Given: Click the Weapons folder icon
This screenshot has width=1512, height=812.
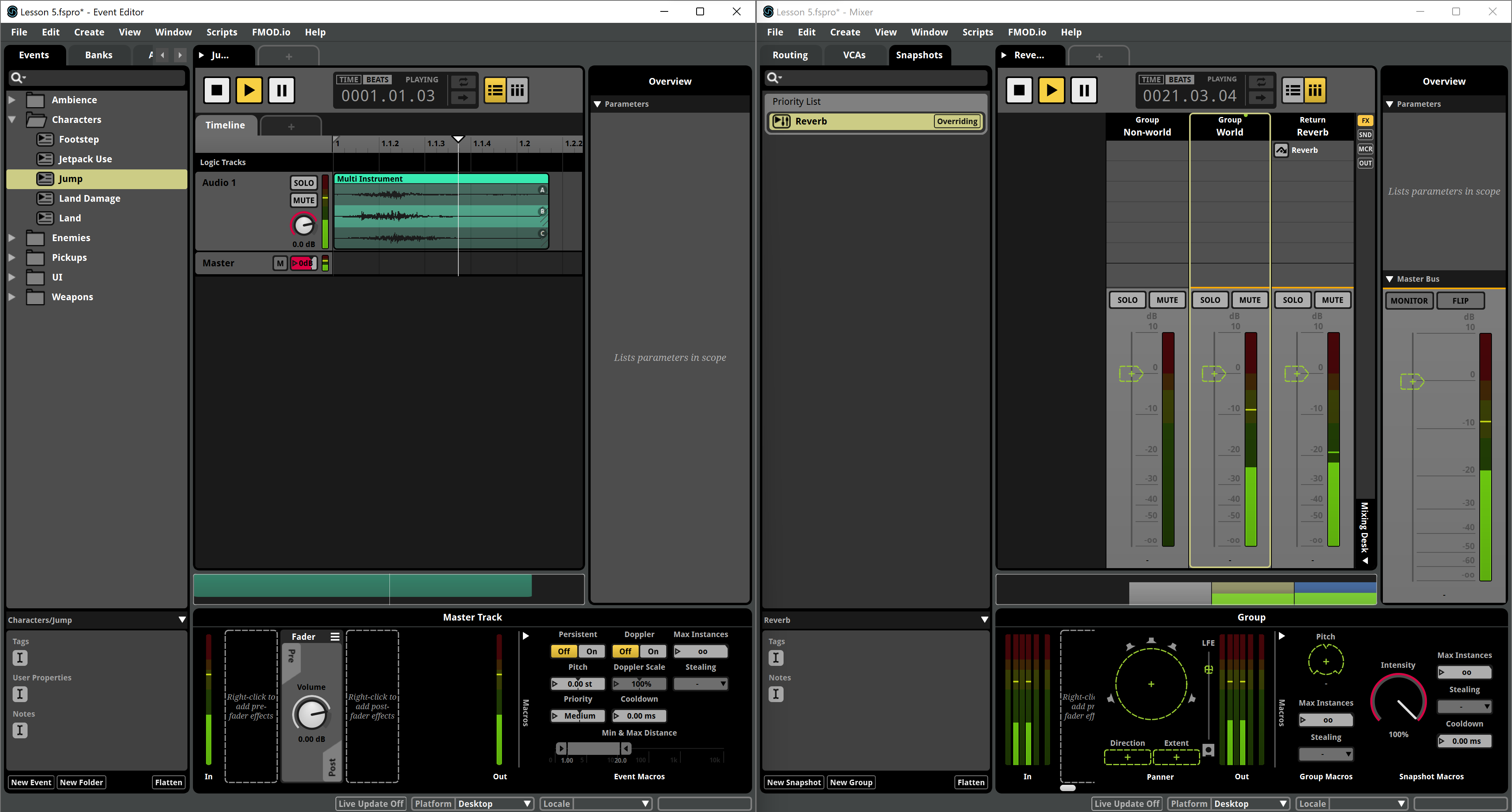Looking at the screenshot, I should (x=36, y=297).
